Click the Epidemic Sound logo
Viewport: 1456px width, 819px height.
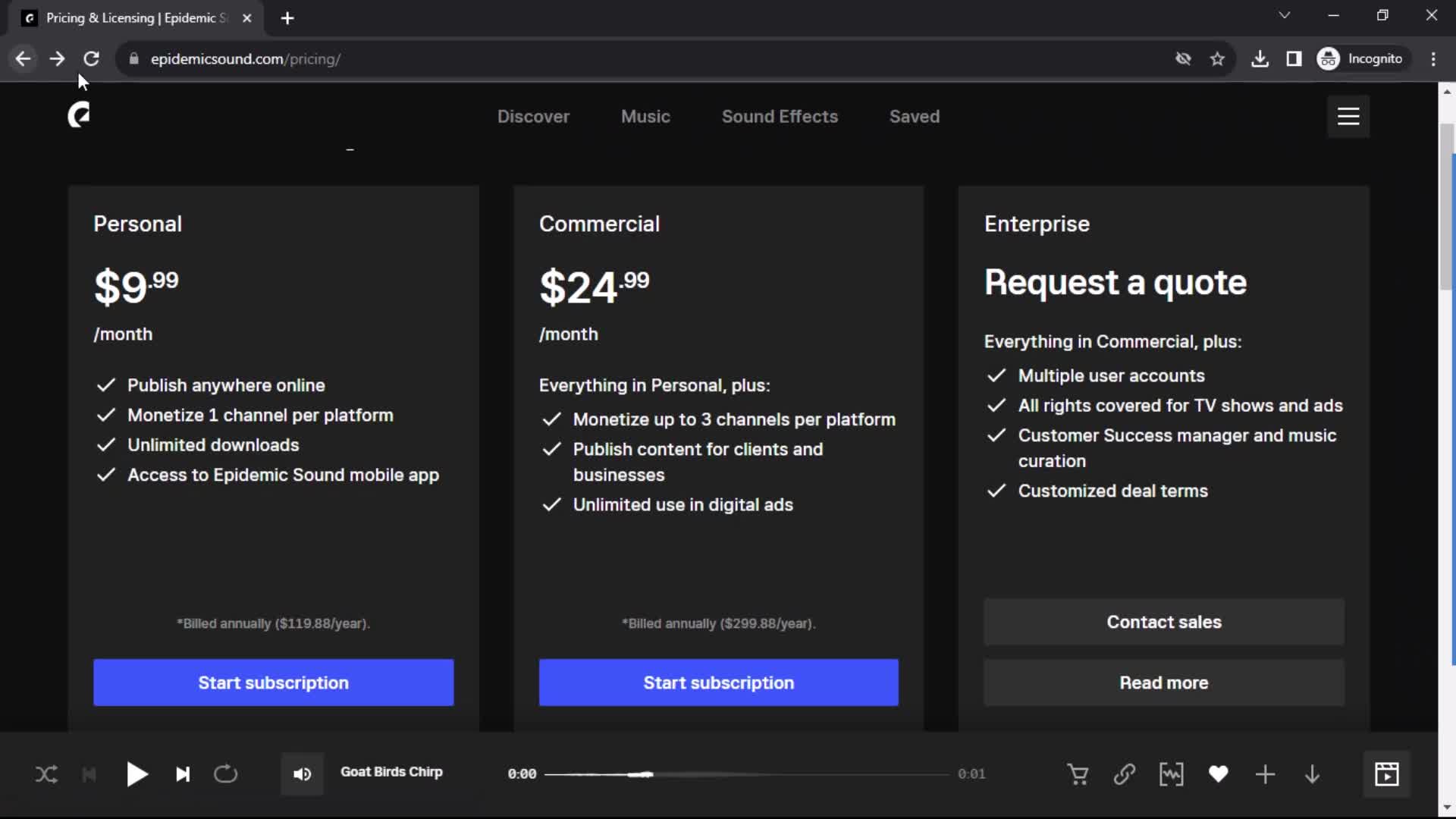[x=79, y=116]
